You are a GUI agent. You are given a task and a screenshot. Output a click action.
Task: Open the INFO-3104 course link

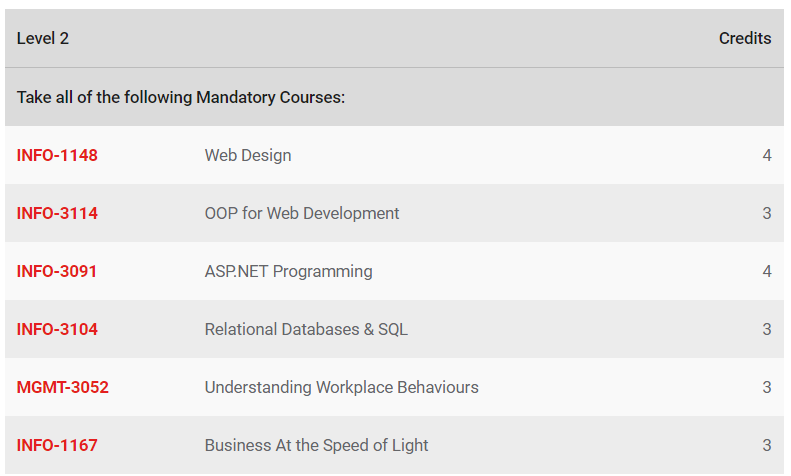[57, 329]
